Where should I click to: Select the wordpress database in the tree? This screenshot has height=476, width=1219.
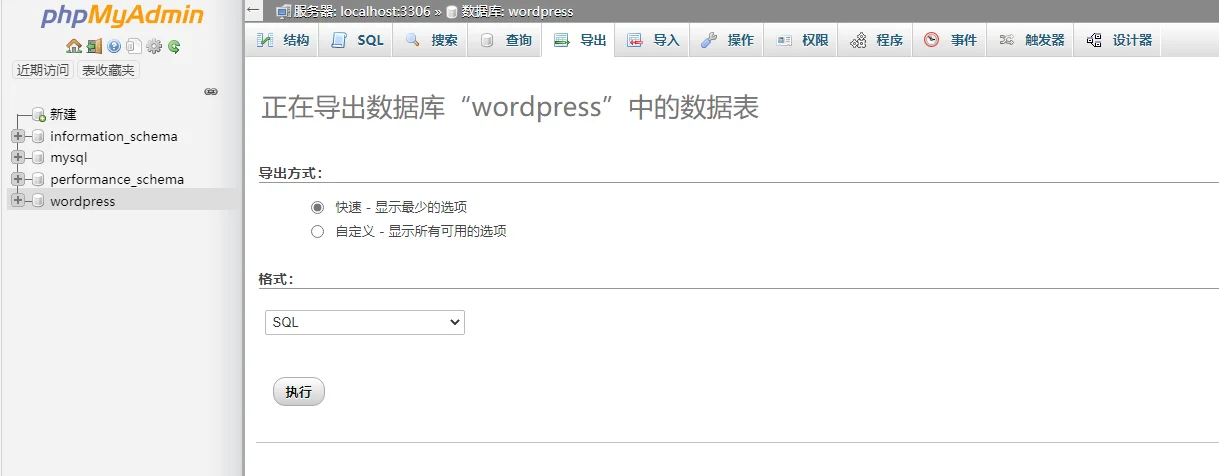point(82,201)
